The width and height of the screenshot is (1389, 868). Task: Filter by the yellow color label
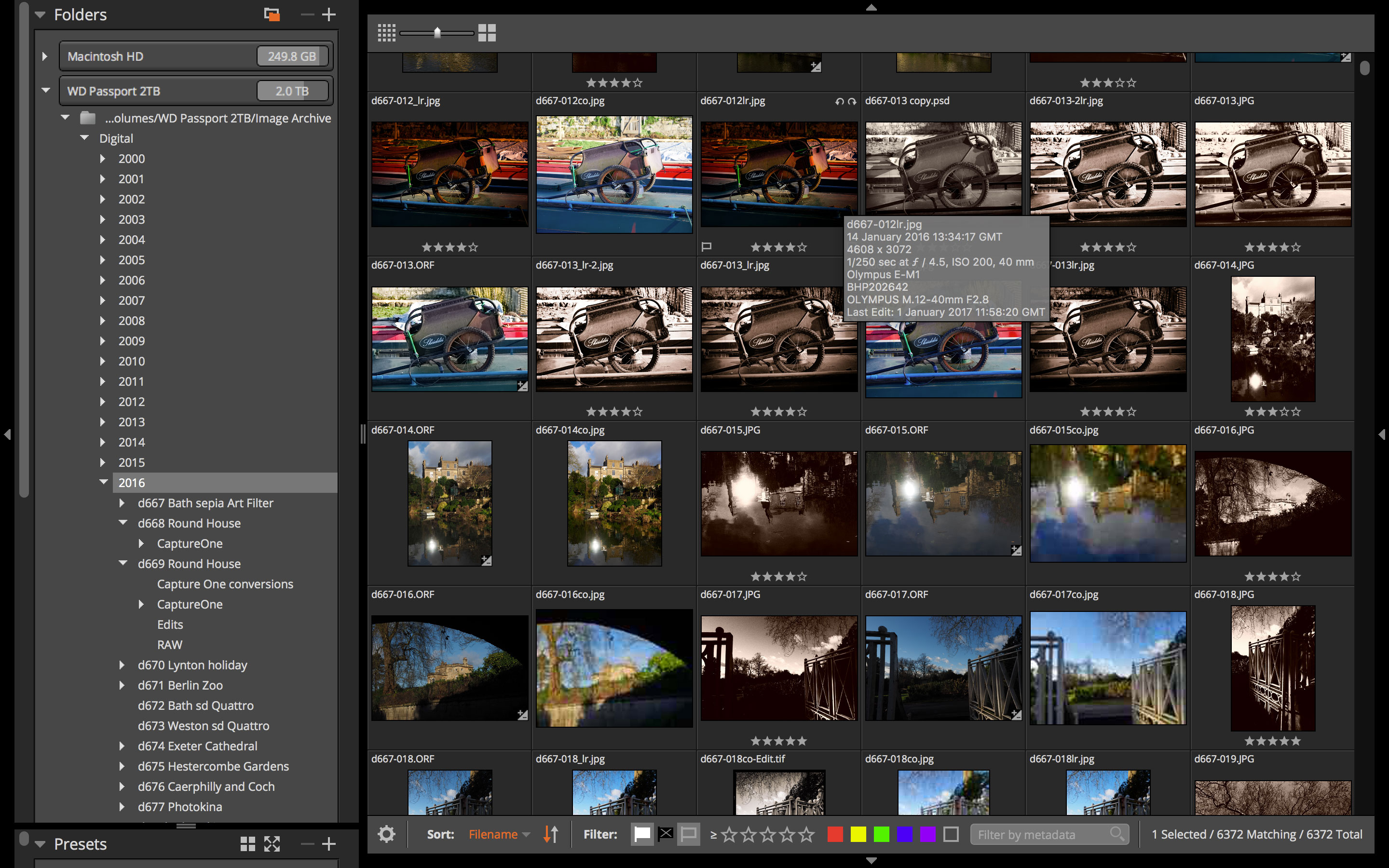(858, 834)
